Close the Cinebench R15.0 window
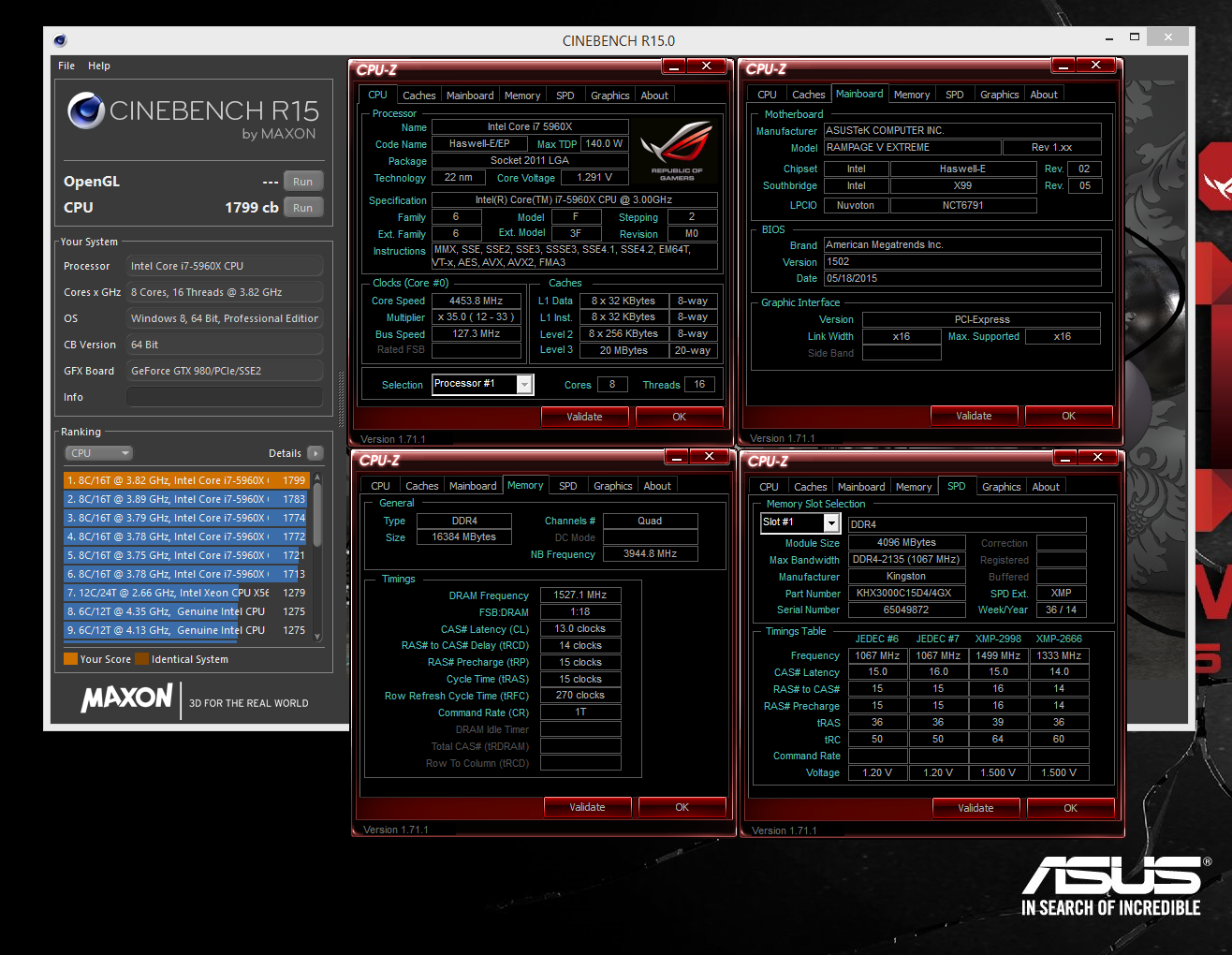The height and width of the screenshot is (955, 1232). (1168, 37)
